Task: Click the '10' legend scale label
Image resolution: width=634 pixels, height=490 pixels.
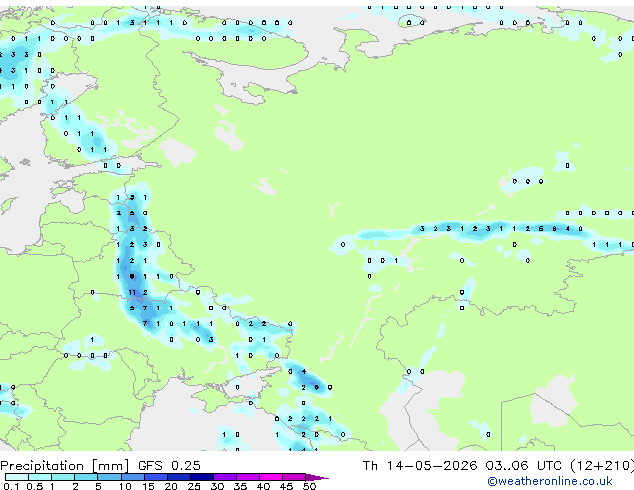Action: [125, 486]
